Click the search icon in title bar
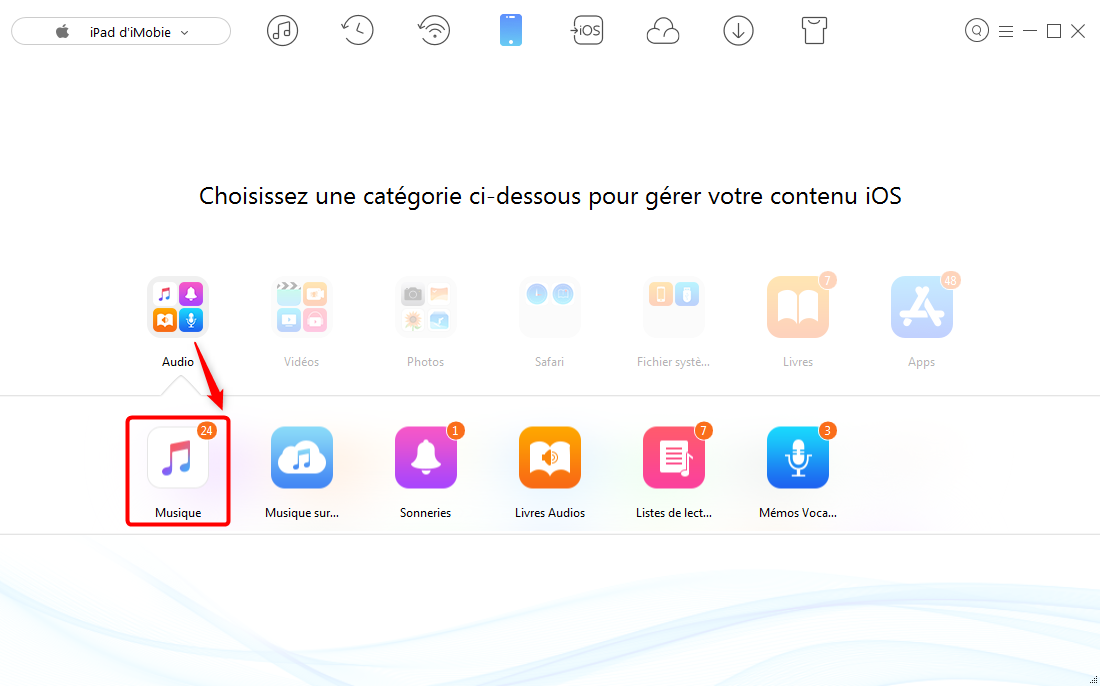 tap(977, 31)
